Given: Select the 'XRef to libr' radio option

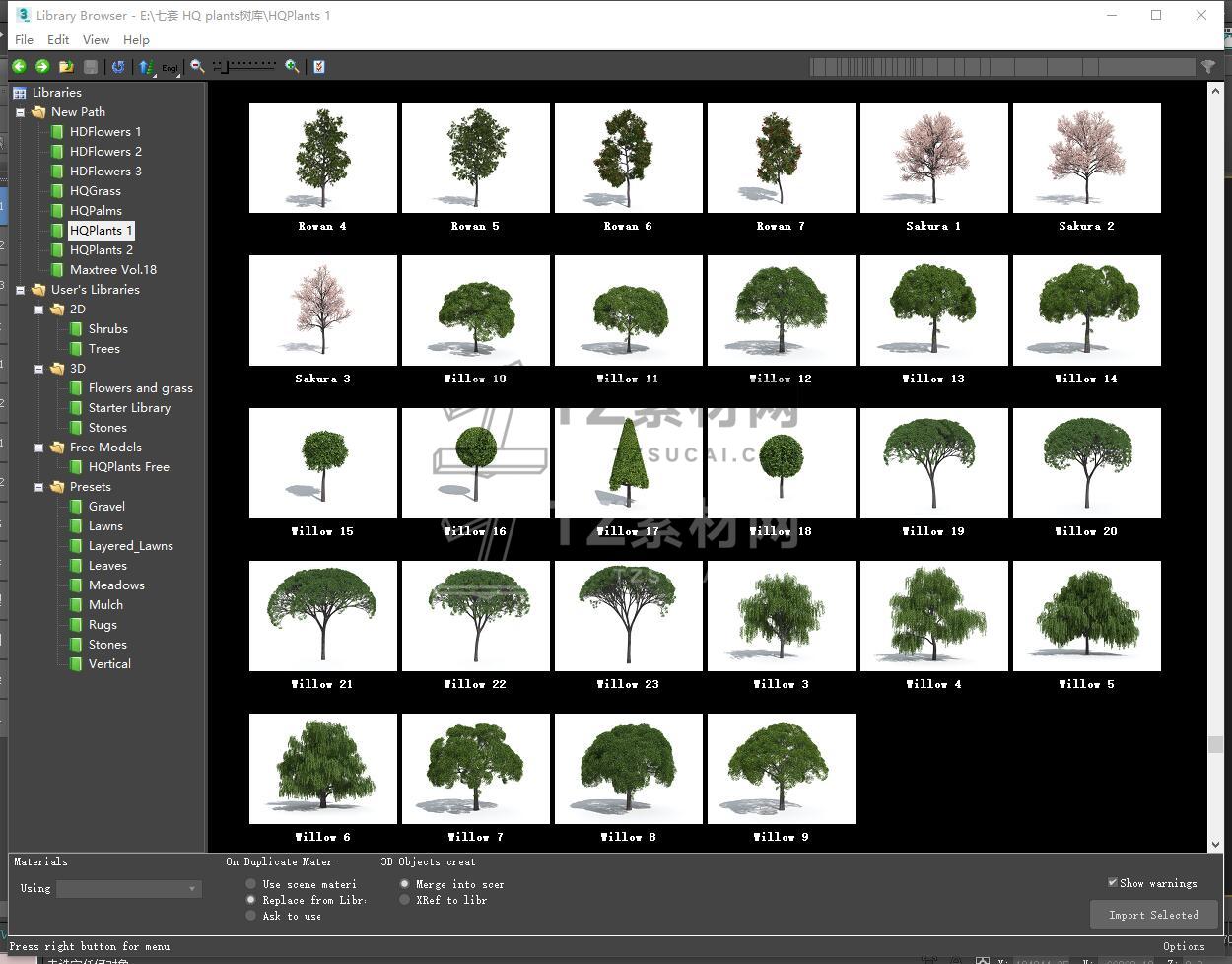Looking at the screenshot, I should [x=404, y=900].
